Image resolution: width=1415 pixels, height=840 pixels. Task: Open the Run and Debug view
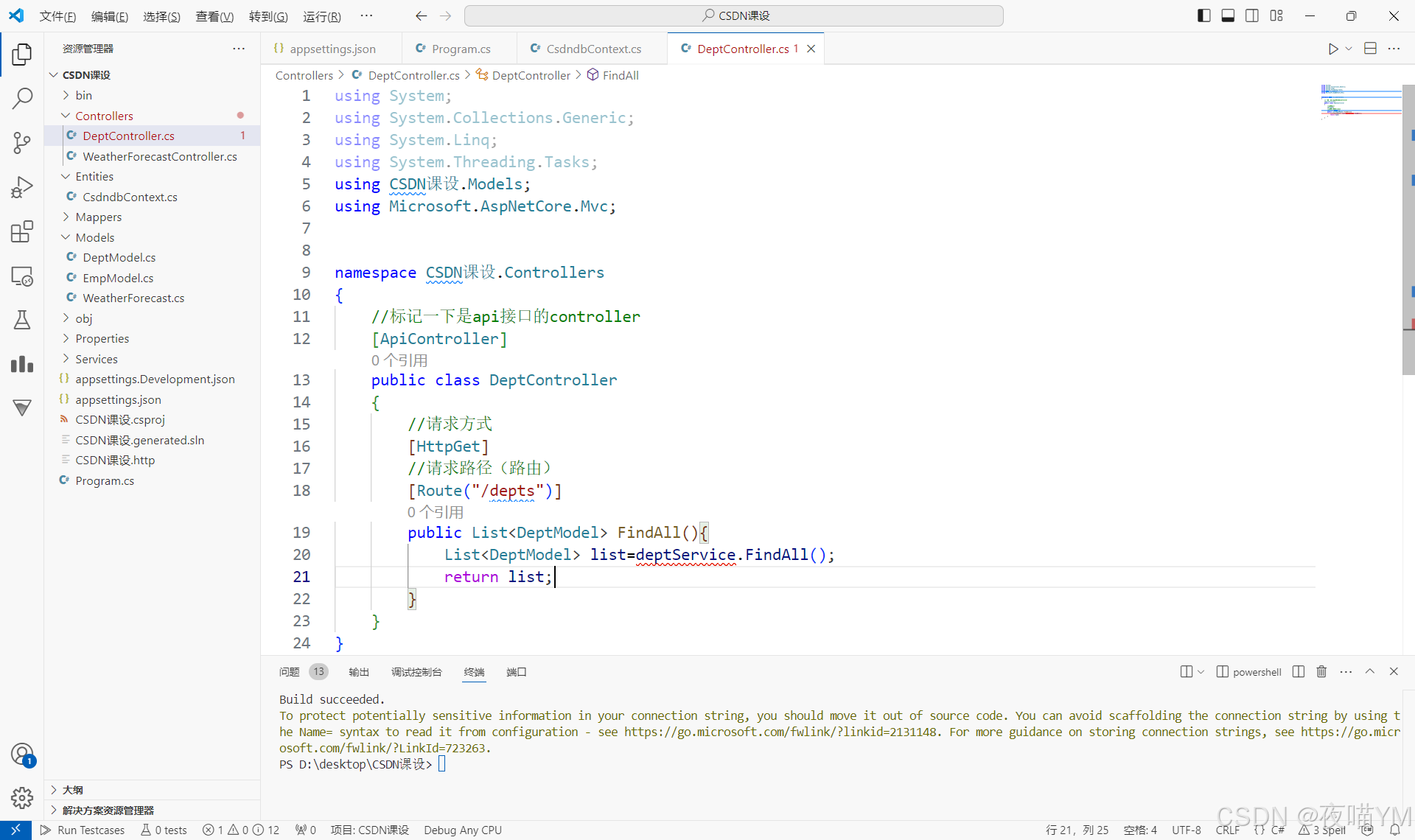[22, 187]
